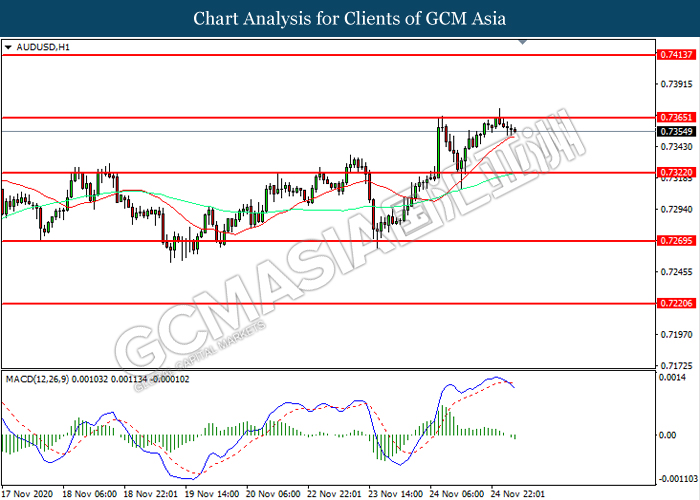The width and height of the screenshot is (700, 500).
Task: Click the AUDUSD,H1 chart title text
Action: tap(43, 47)
